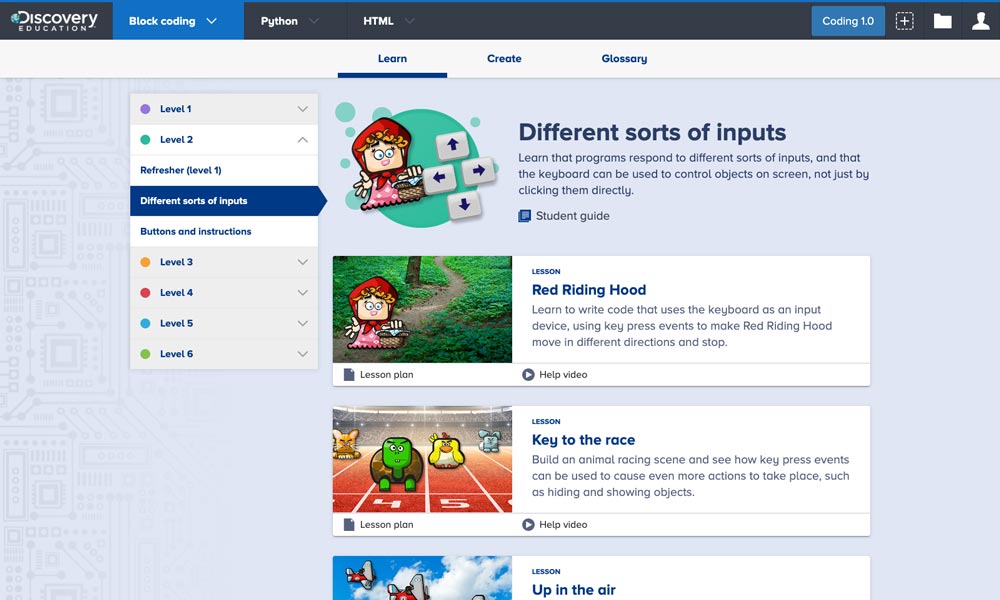1000x600 pixels.
Task: Click the blue Level 5 dot
Action: (x=145, y=323)
